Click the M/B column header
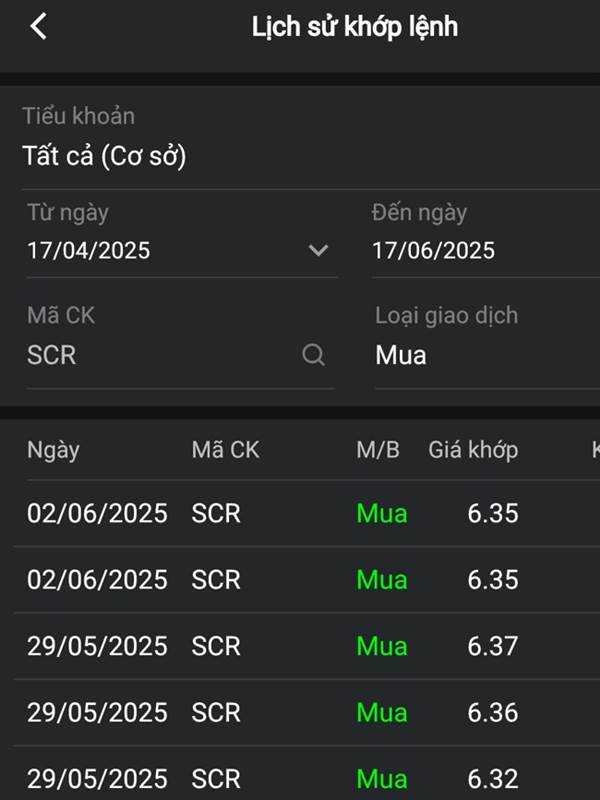This screenshot has width=600, height=800. coord(378,449)
